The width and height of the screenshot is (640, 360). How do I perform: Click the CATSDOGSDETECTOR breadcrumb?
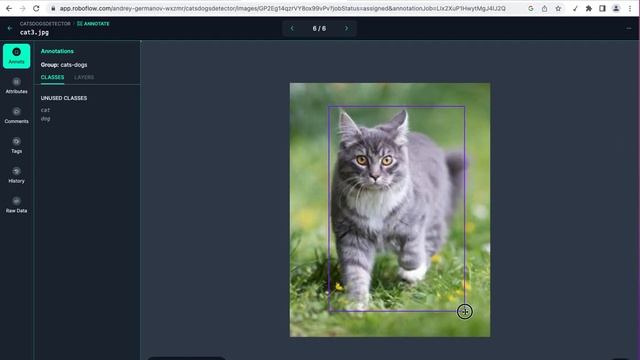(45, 24)
